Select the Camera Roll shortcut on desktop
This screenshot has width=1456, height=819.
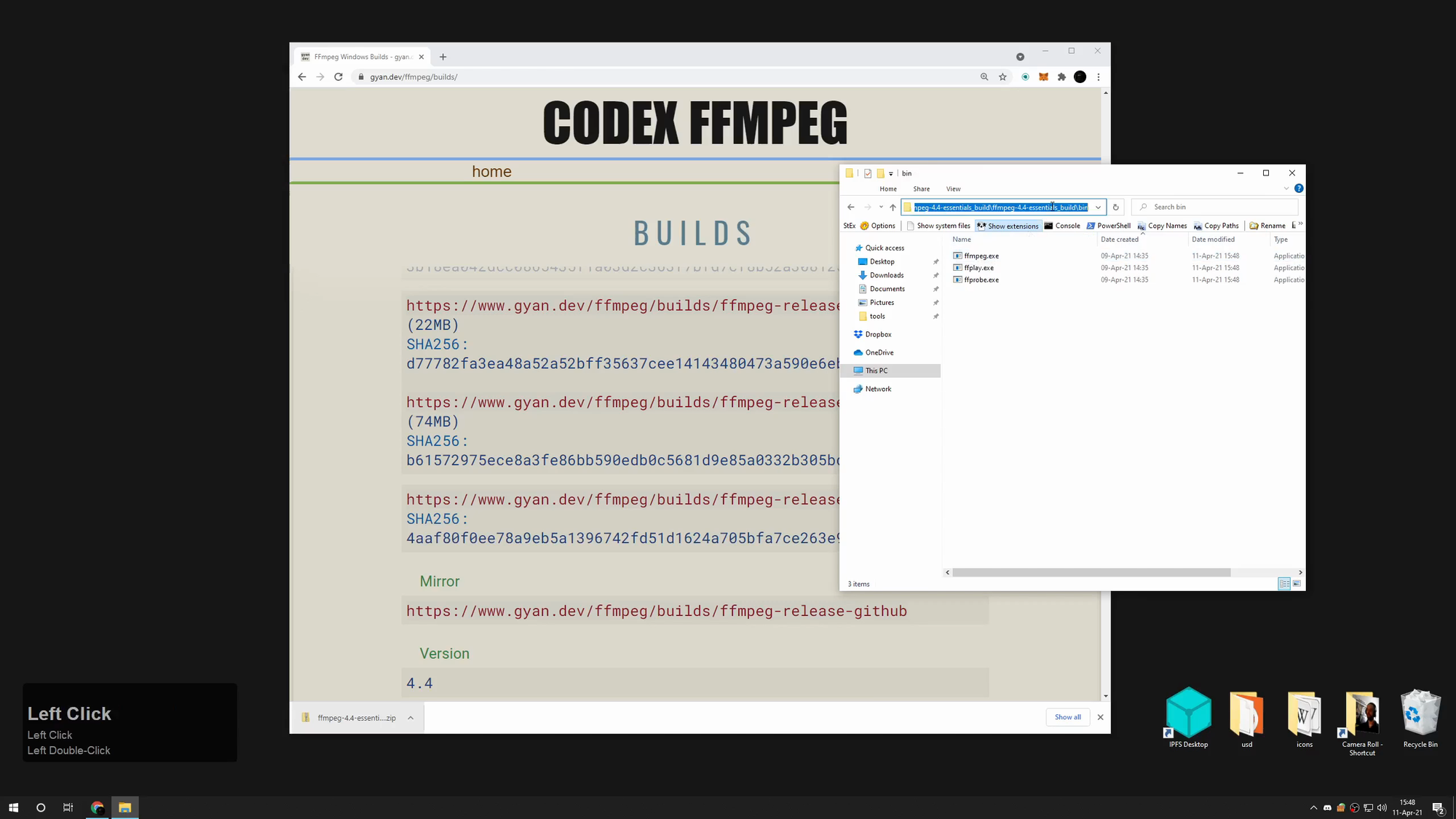[1362, 724]
